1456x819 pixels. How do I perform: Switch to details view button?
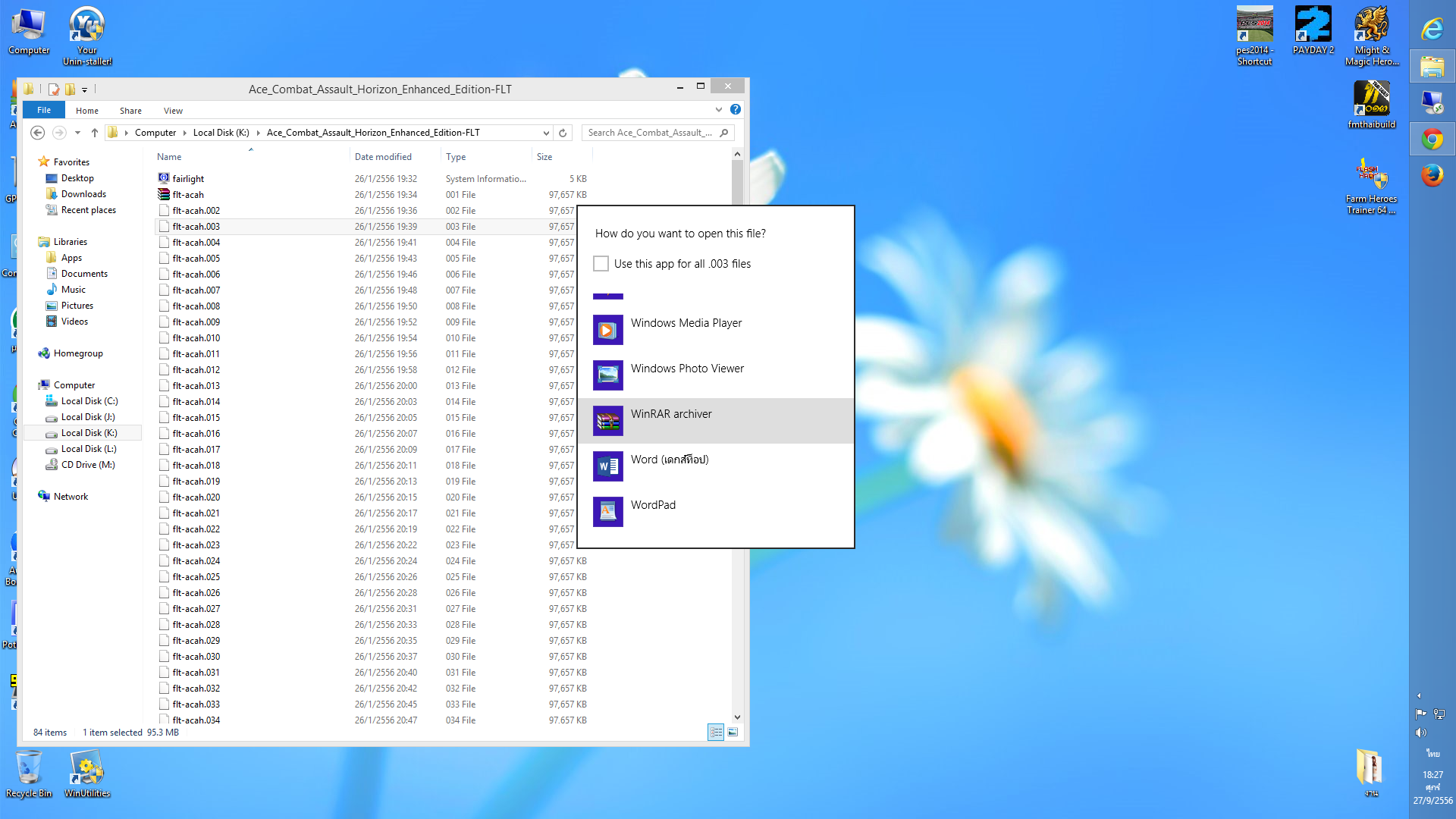pyautogui.click(x=716, y=732)
